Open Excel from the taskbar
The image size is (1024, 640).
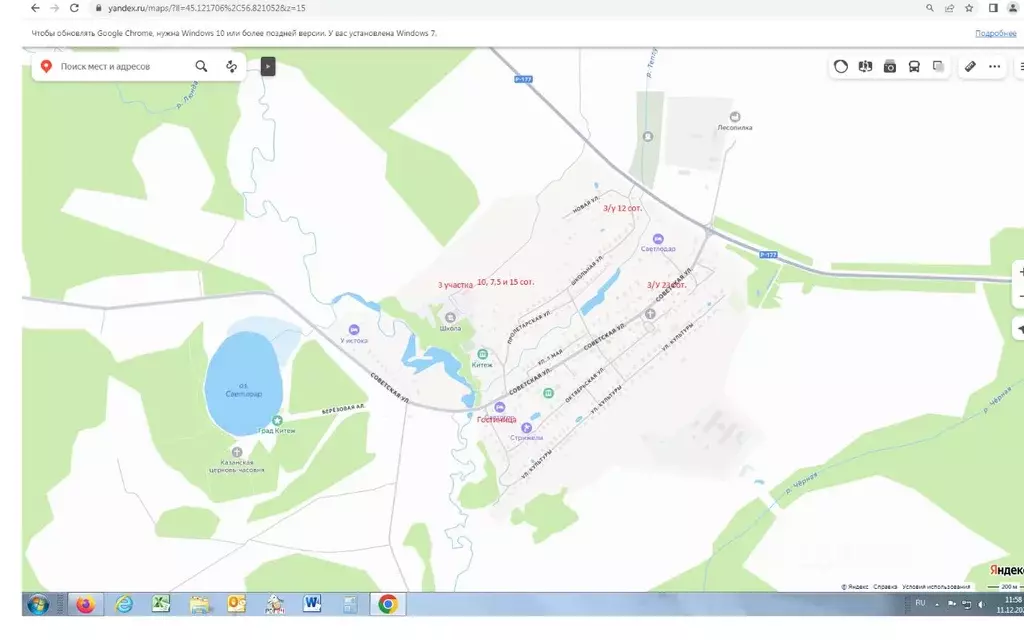click(x=161, y=605)
